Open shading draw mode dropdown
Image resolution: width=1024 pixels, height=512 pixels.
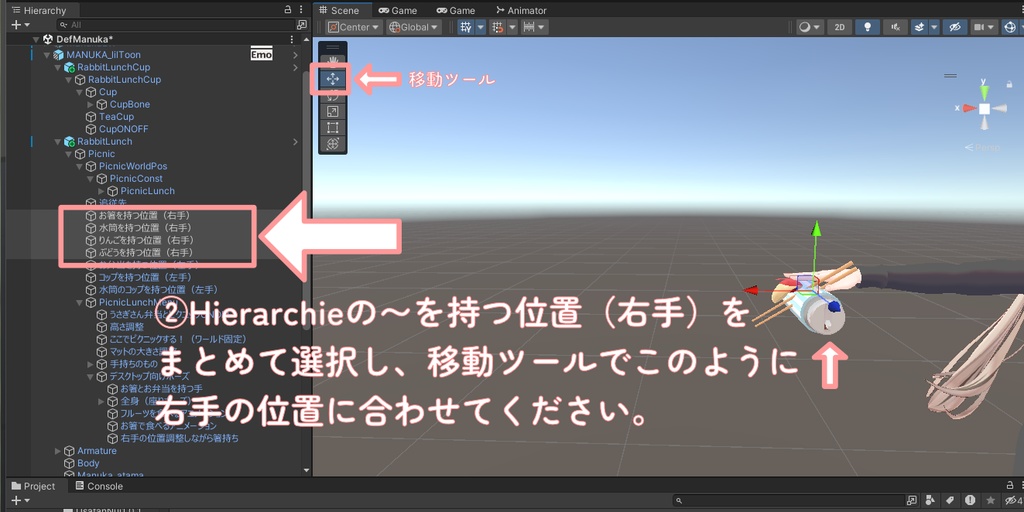point(809,27)
